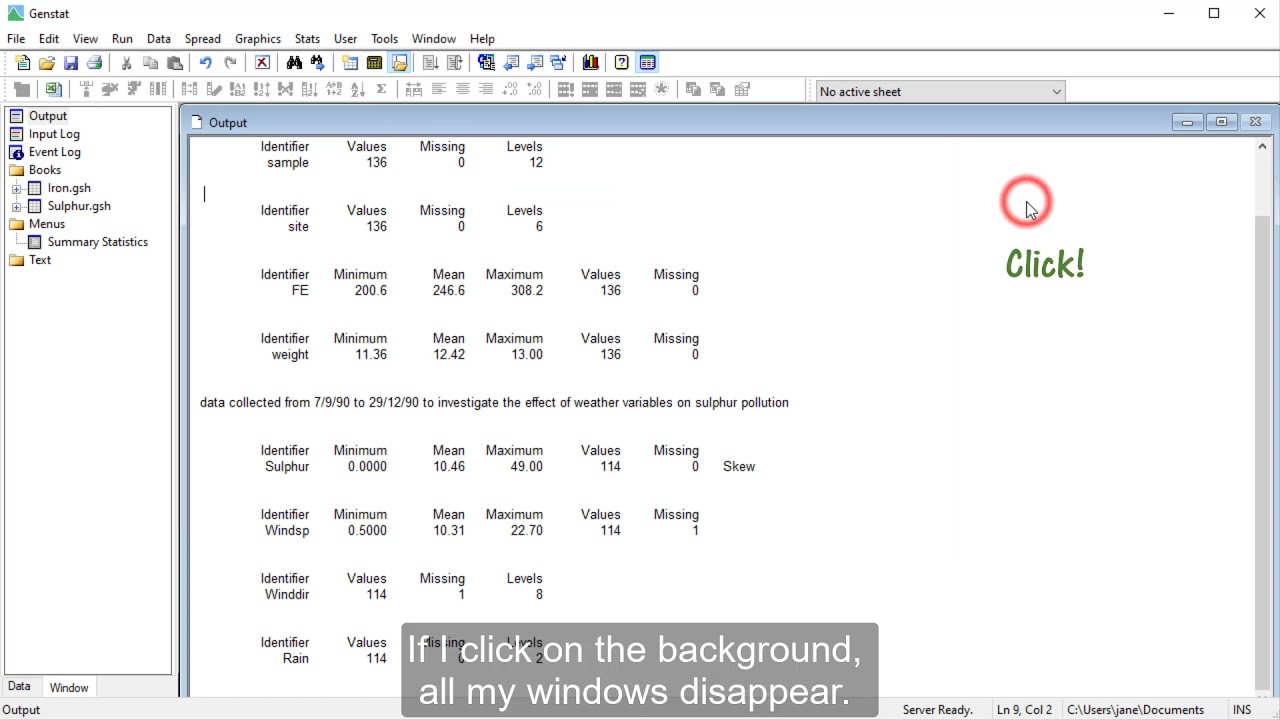This screenshot has width=1280, height=720.
Task: Select Input Log in the tree
Action: pos(54,134)
